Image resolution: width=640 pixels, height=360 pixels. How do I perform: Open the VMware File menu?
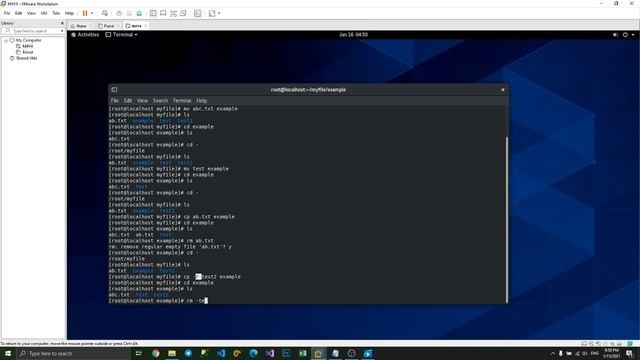[7, 13]
